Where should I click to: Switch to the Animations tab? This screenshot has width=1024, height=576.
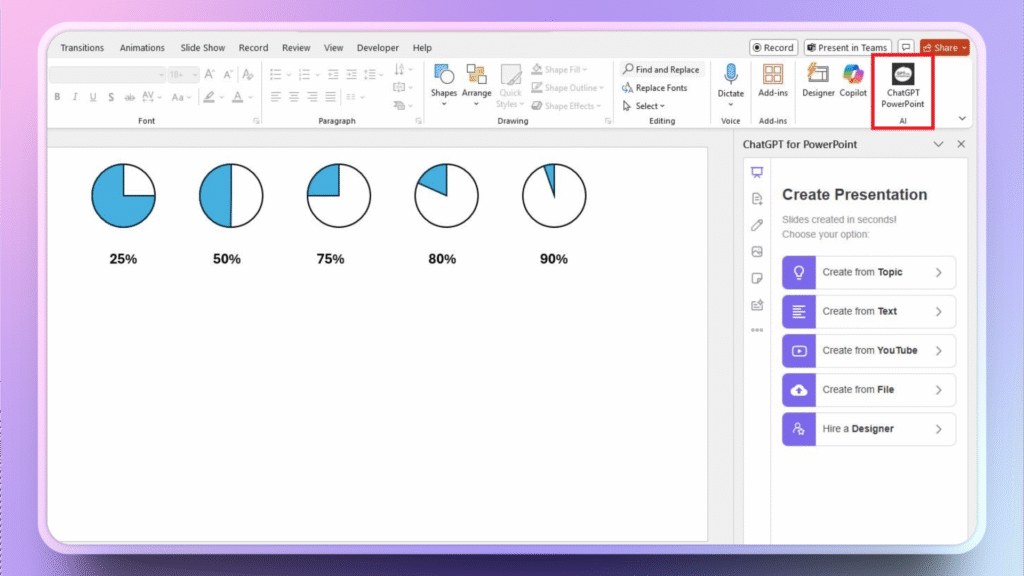click(x=142, y=47)
